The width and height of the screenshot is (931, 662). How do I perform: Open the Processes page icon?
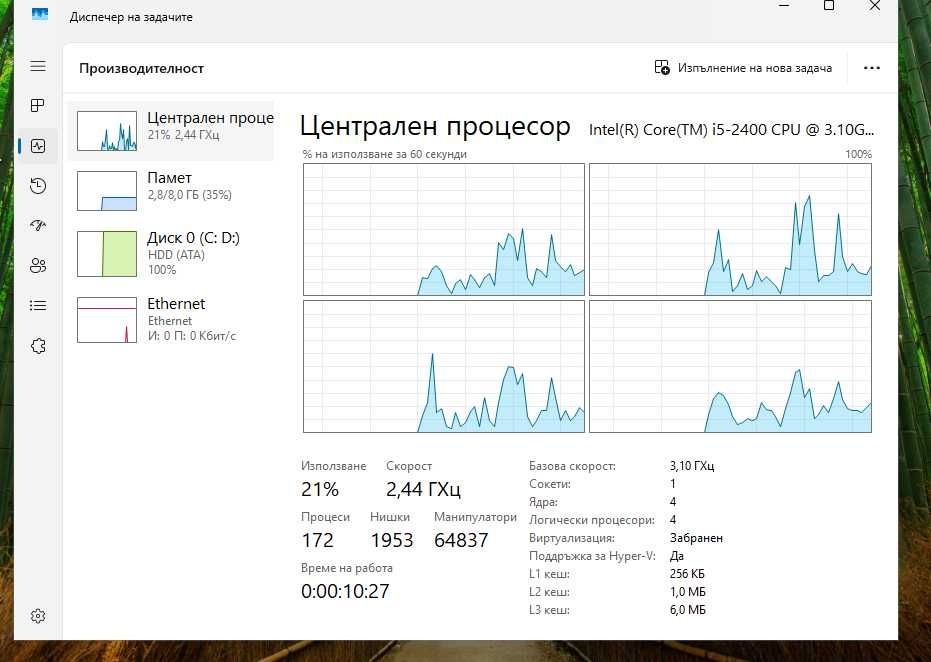tap(38, 106)
